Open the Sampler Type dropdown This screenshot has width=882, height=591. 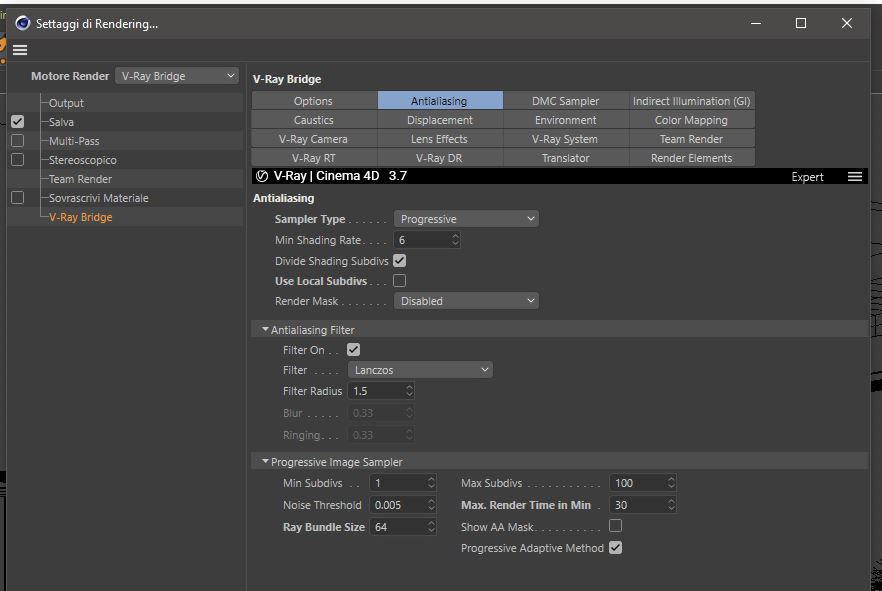click(466, 219)
